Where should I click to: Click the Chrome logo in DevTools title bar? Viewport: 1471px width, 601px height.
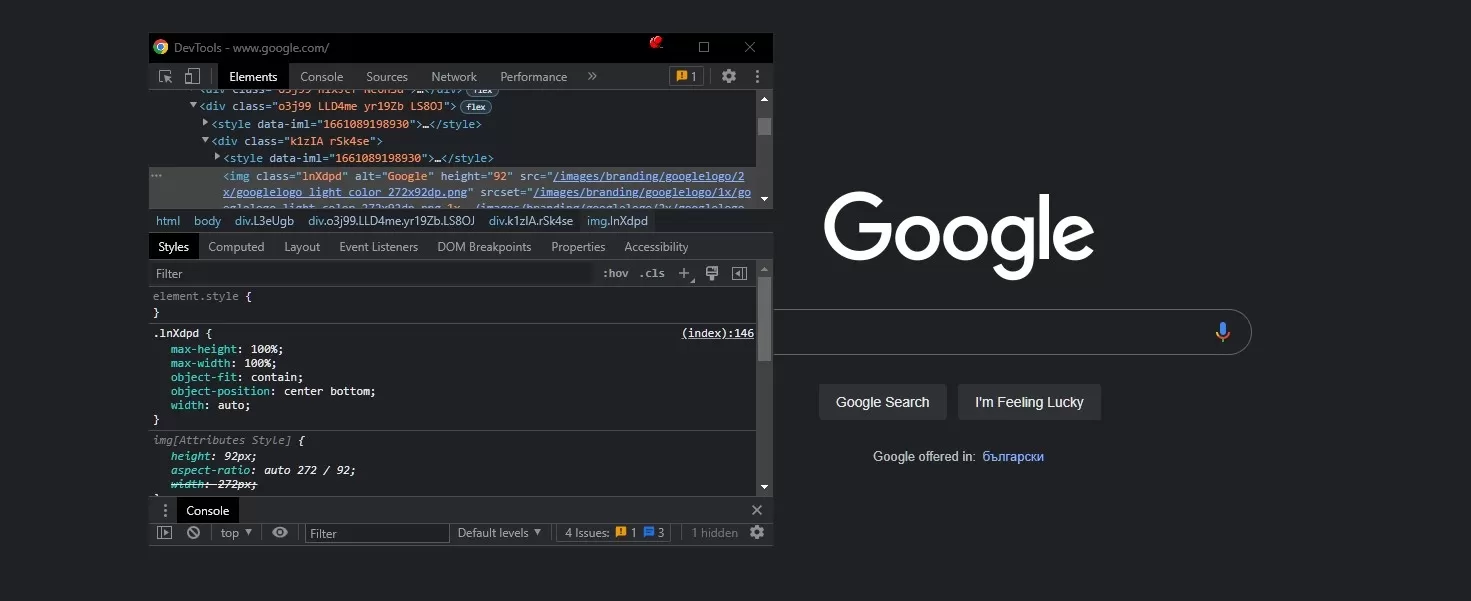coord(161,47)
